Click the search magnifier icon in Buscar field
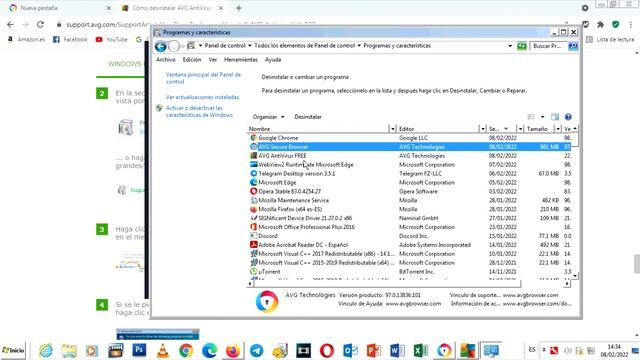Screen dimensions: 640x360 click(x=573, y=46)
